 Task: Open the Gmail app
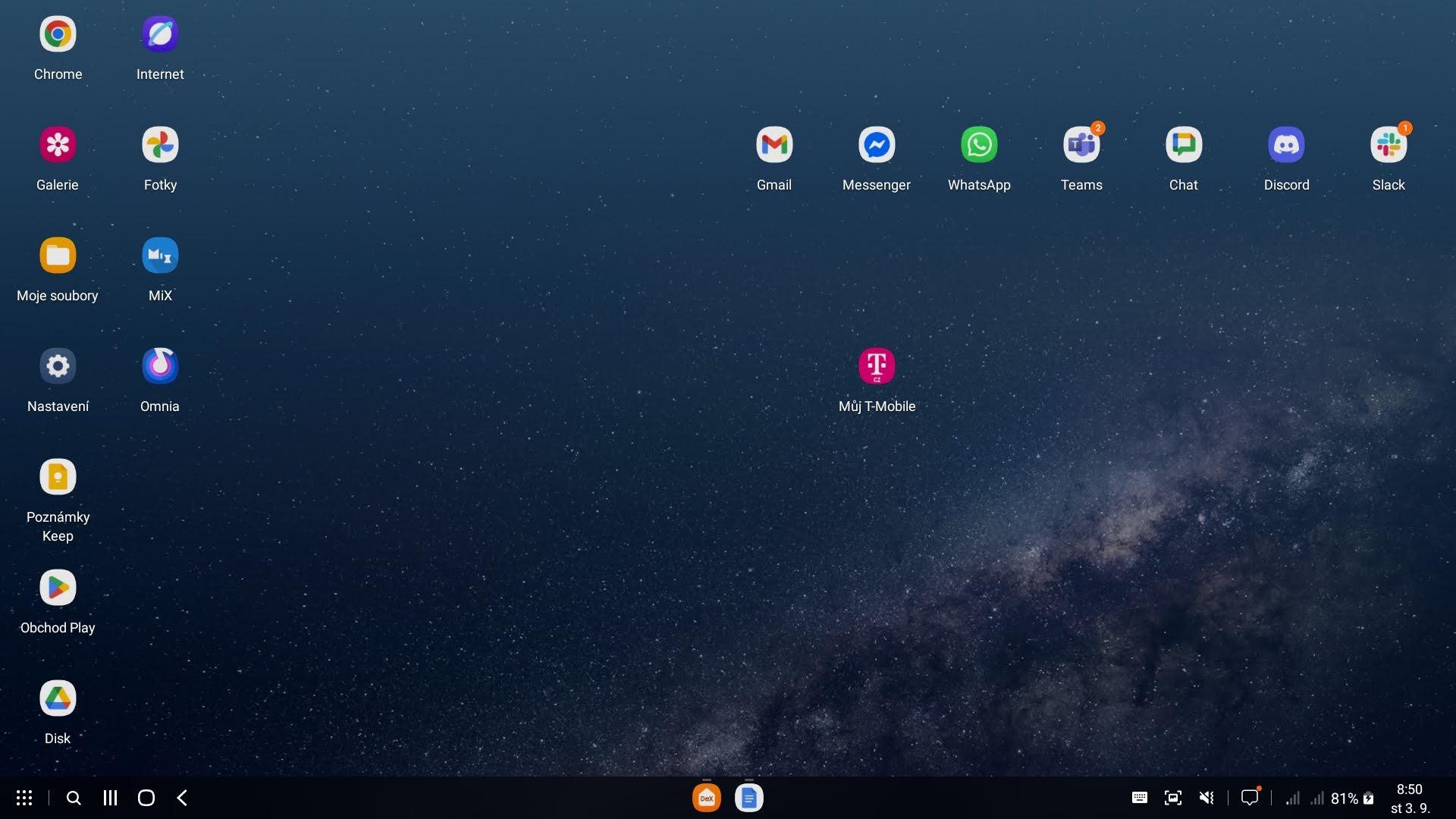click(774, 145)
